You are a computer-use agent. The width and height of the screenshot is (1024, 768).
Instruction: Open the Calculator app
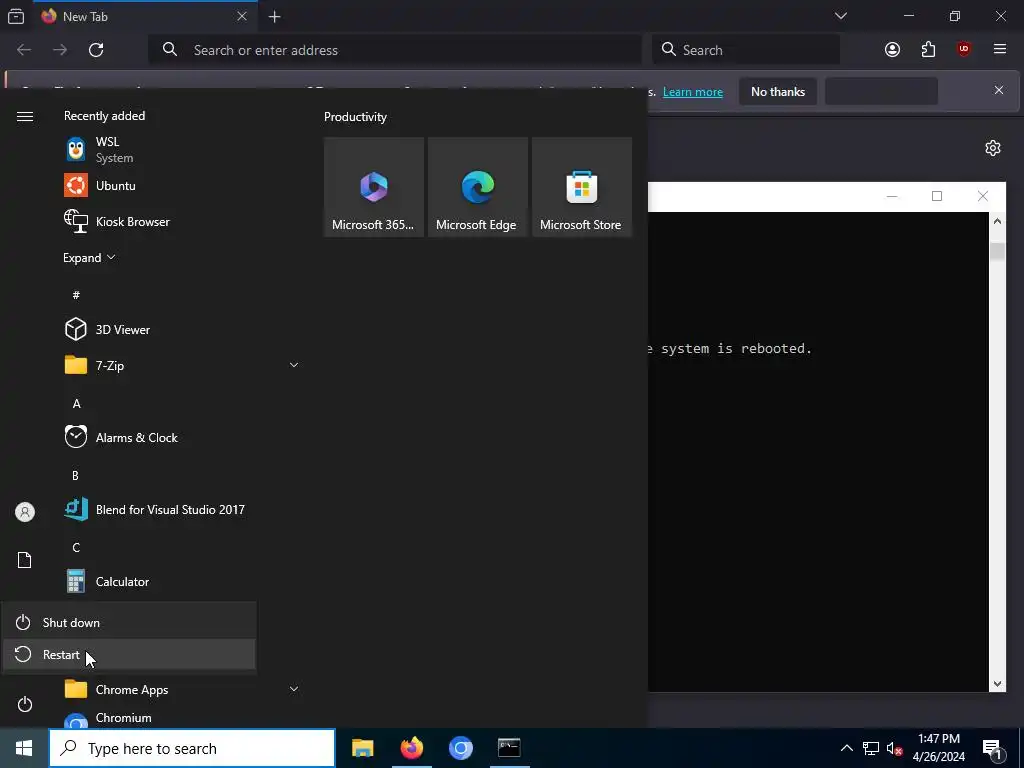(183, 581)
